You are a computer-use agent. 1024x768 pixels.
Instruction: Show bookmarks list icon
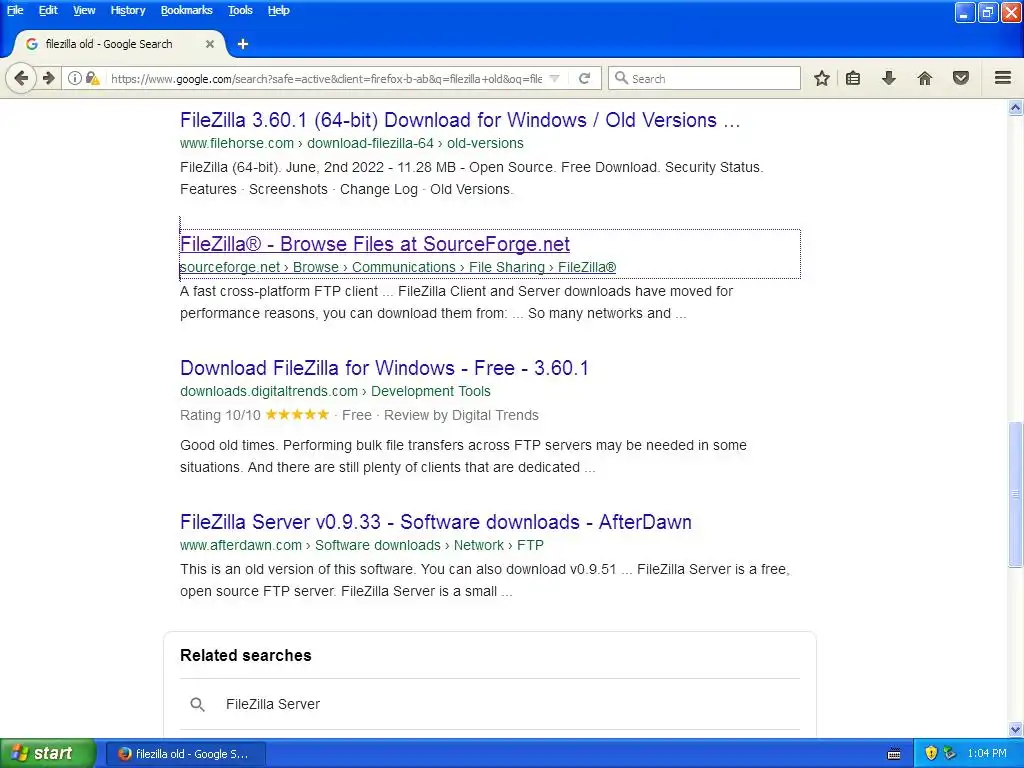click(x=853, y=78)
